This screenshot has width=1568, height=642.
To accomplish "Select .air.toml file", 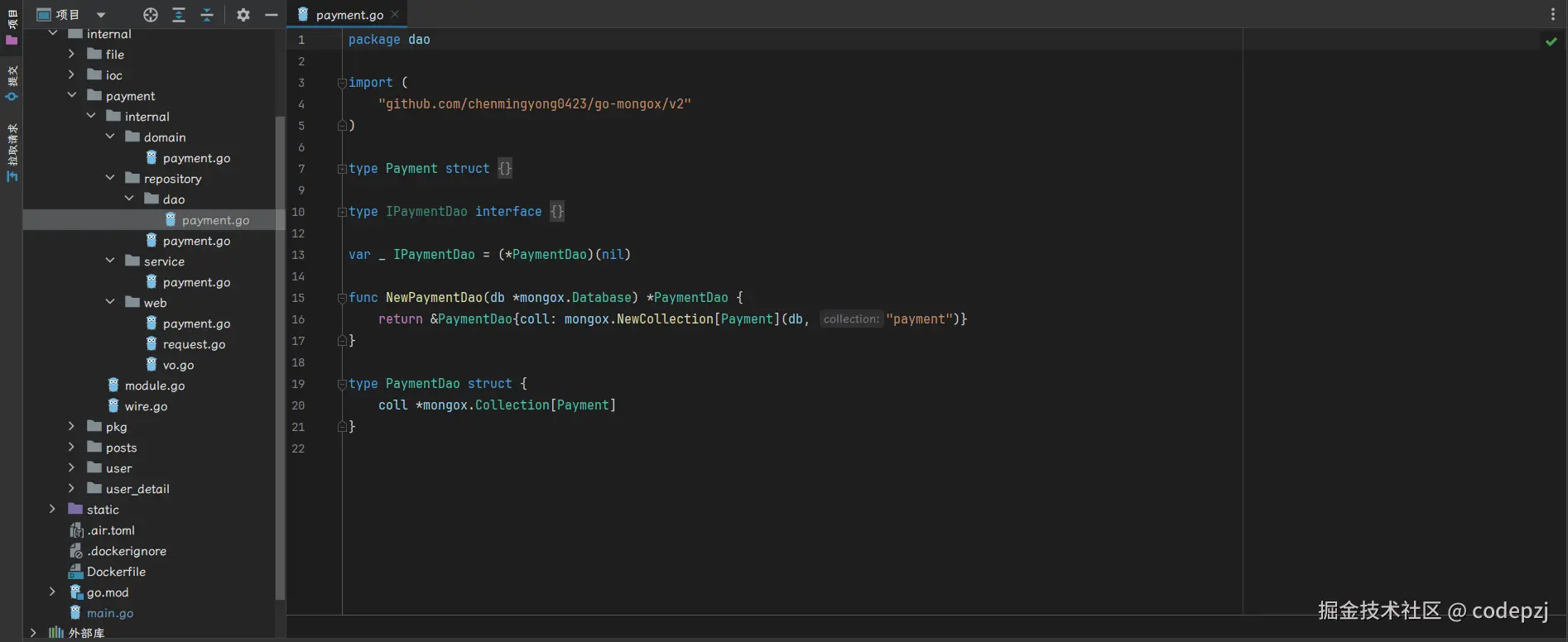I will click(111, 530).
